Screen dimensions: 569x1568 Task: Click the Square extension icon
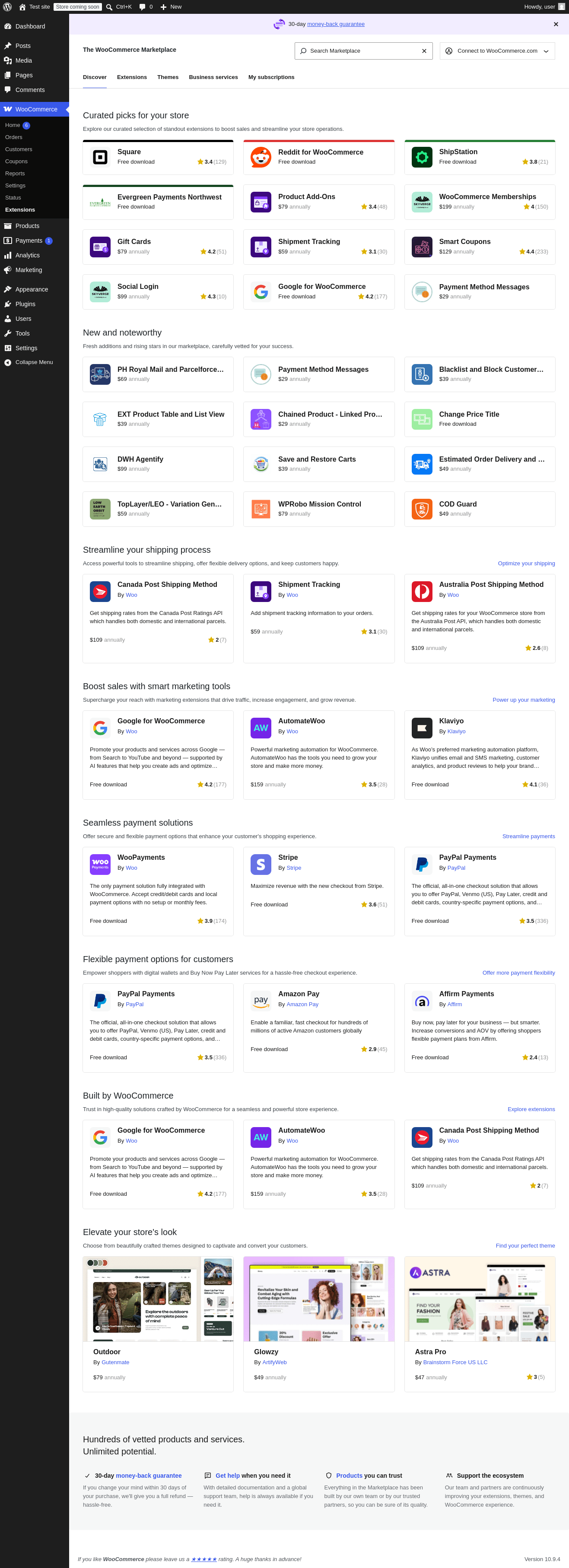tap(100, 158)
